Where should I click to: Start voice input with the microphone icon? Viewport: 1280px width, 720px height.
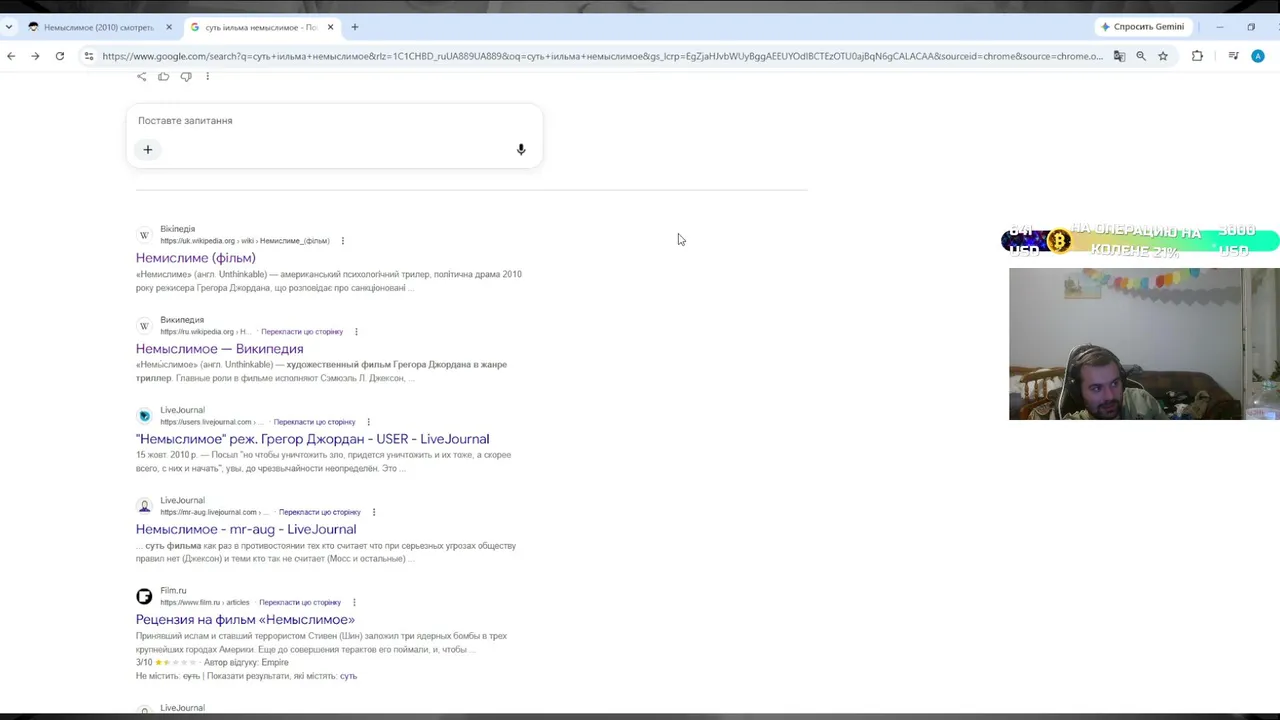point(521,150)
